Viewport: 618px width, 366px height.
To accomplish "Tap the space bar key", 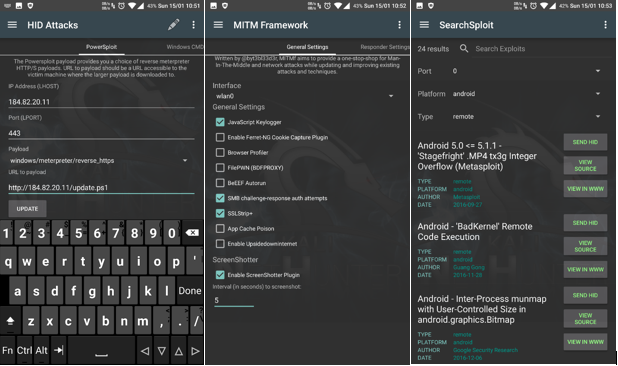I will (101, 351).
